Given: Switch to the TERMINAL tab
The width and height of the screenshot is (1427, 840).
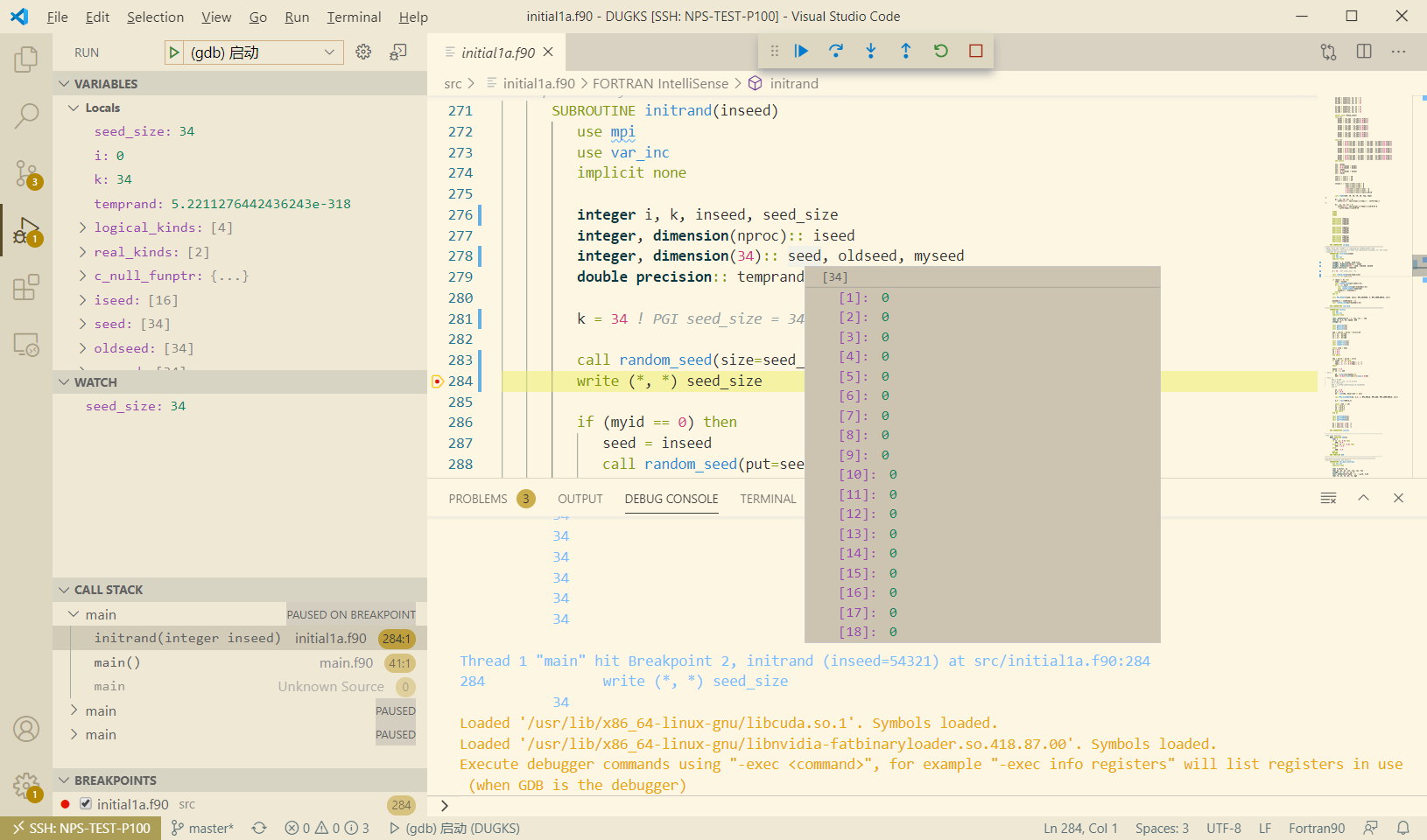Looking at the screenshot, I should pyautogui.click(x=768, y=499).
